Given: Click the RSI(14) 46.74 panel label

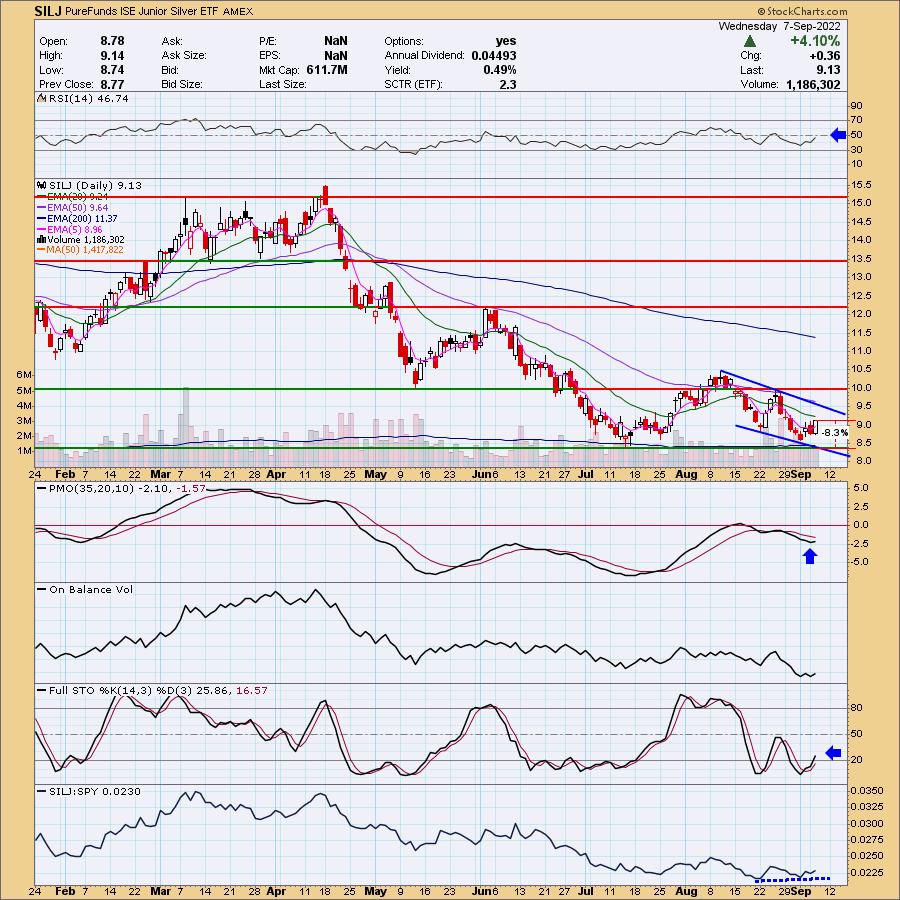Looking at the screenshot, I should [x=88, y=98].
